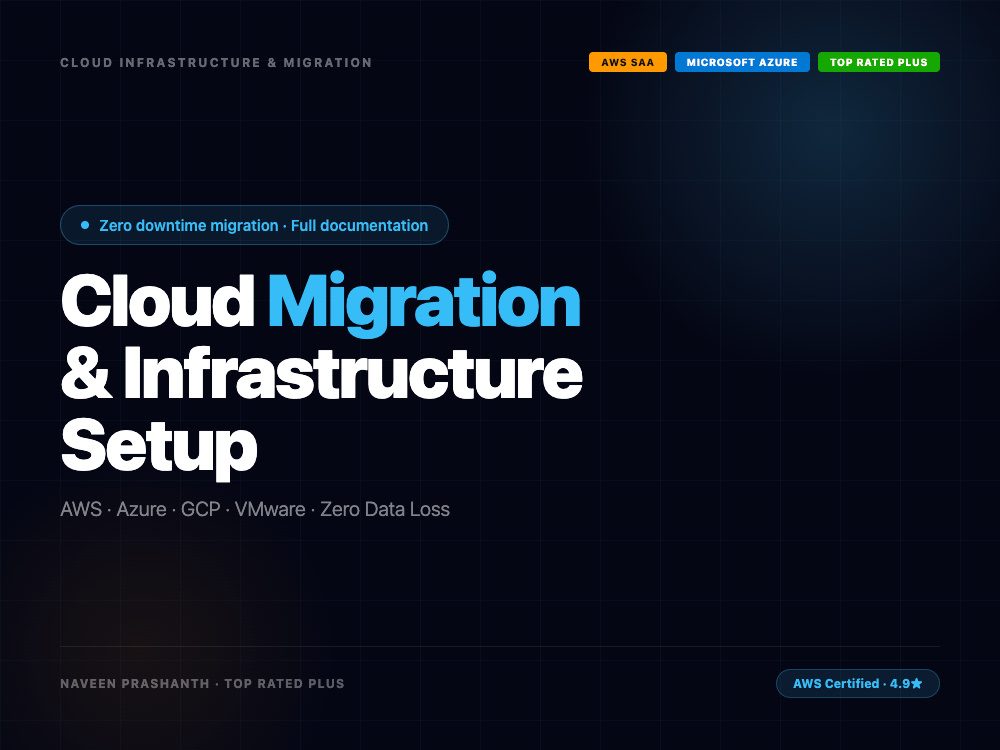
Task: Select the Zero downtime migration pill
Action: (x=254, y=225)
